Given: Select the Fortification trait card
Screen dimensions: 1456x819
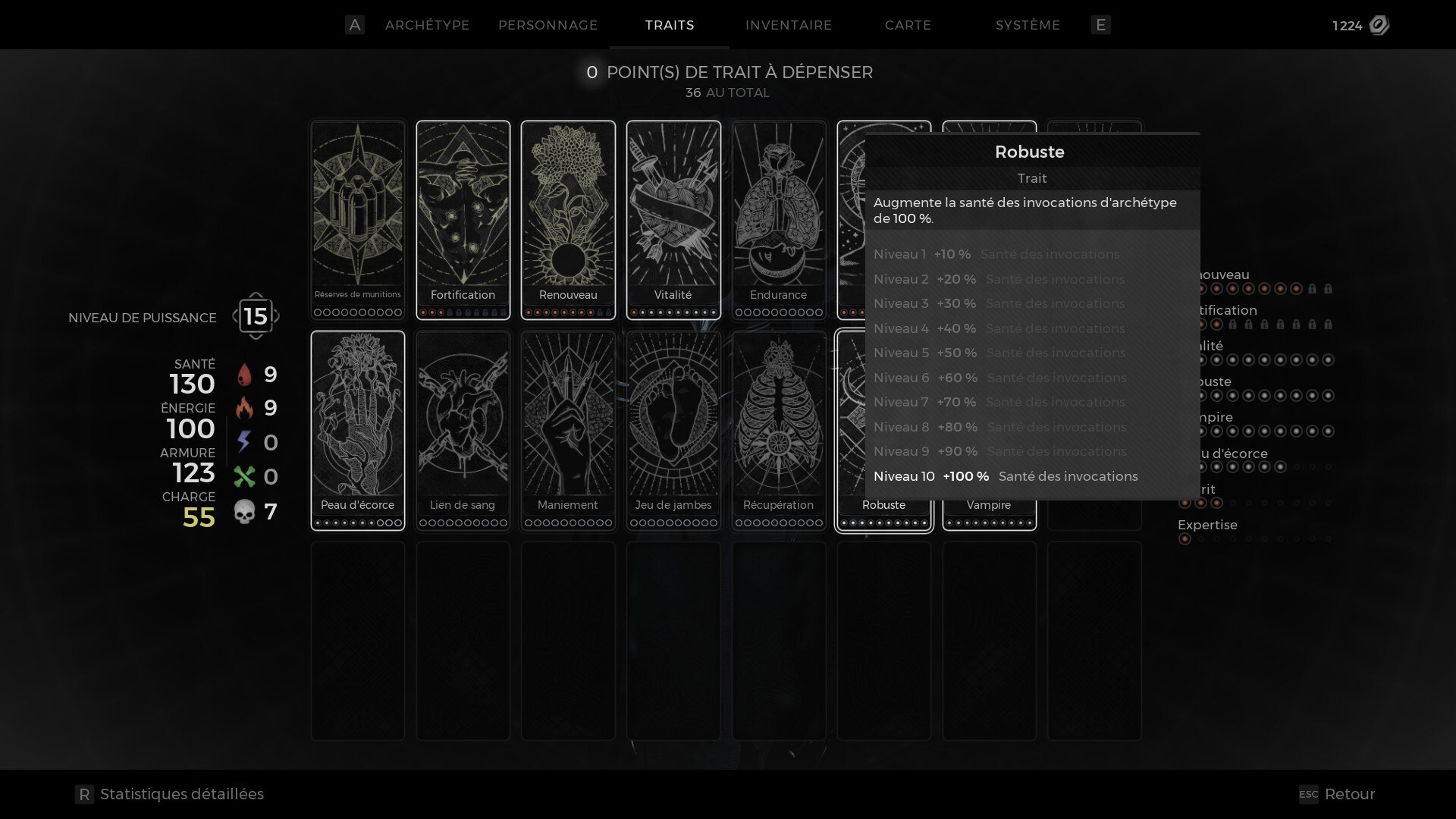Looking at the screenshot, I should 463,221.
